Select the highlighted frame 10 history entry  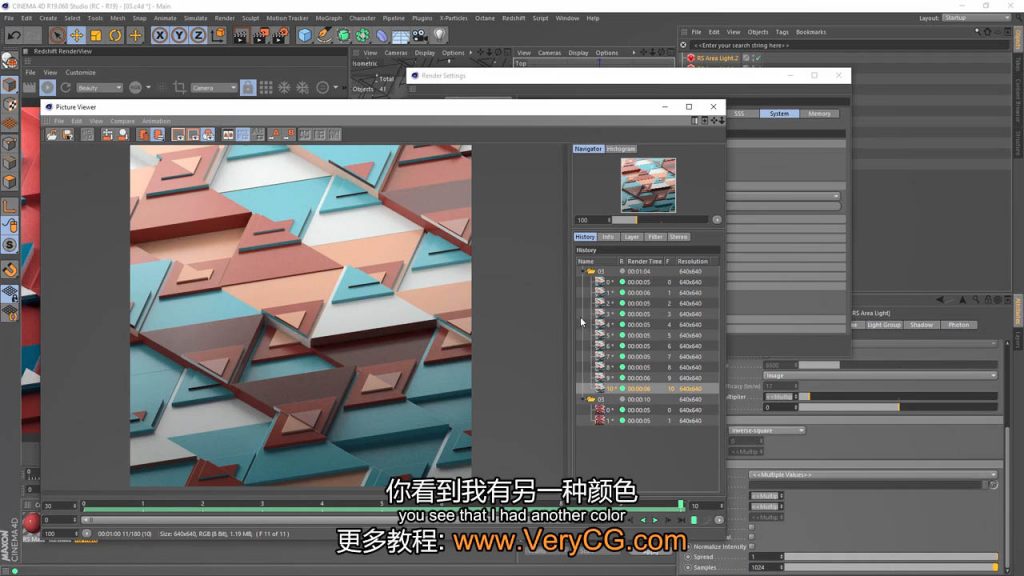[x=648, y=389]
